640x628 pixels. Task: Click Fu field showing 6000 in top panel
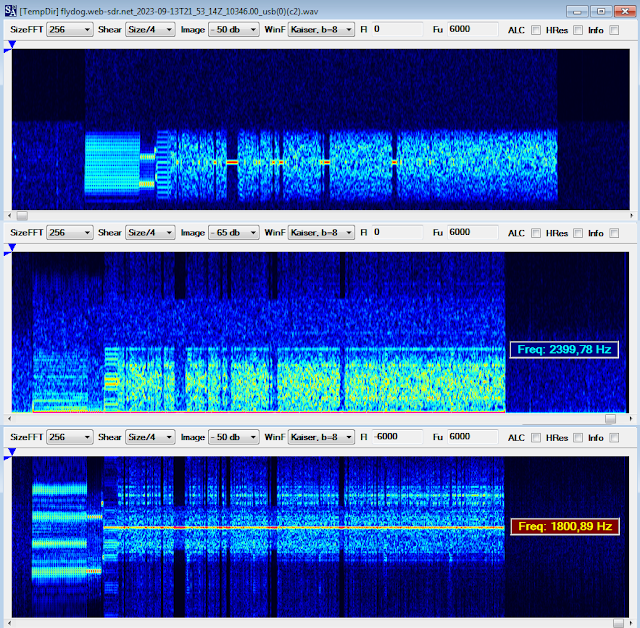473,29
